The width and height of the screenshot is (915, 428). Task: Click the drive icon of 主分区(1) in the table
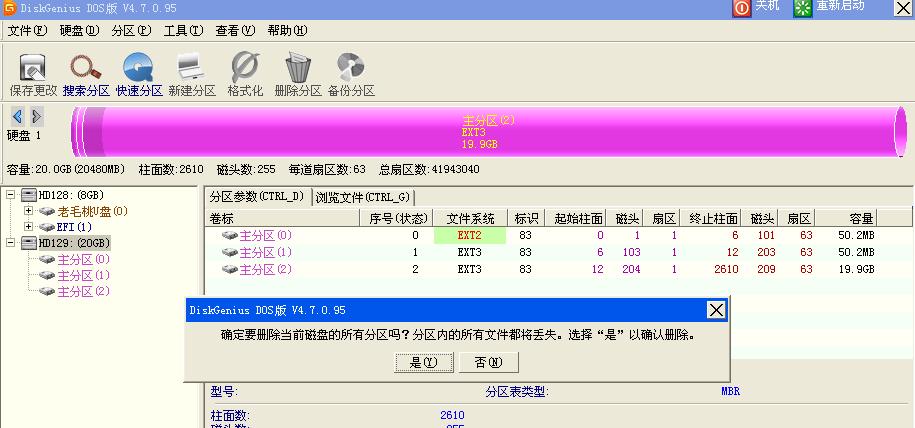tap(230, 252)
